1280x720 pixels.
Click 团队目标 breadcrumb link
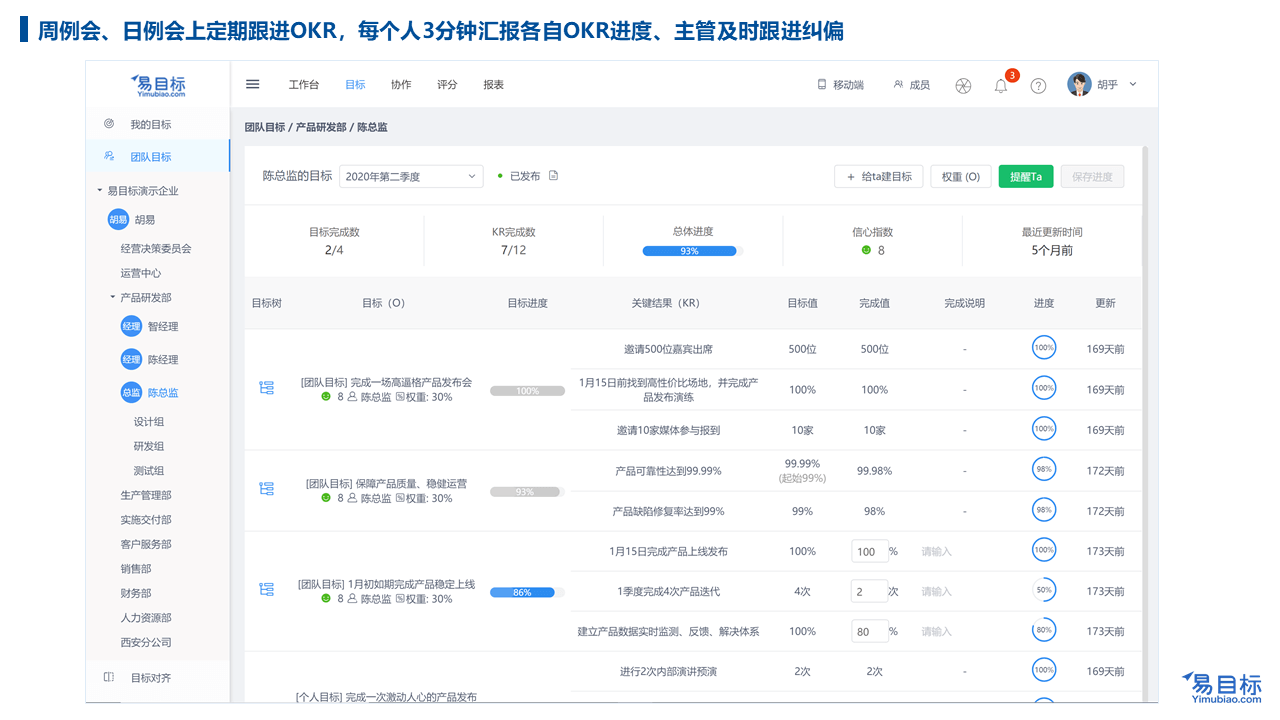265,127
